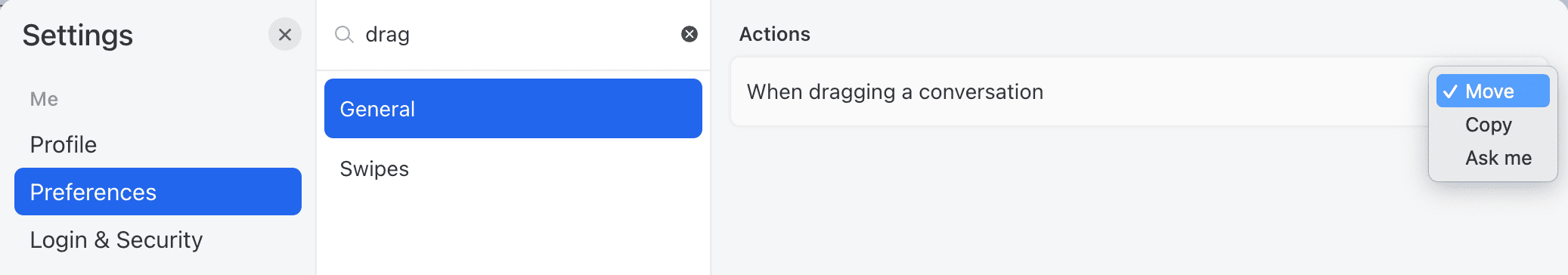Select Preferences in the sidebar
Viewport: 1568px width, 275px height.
[x=158, y=192]
